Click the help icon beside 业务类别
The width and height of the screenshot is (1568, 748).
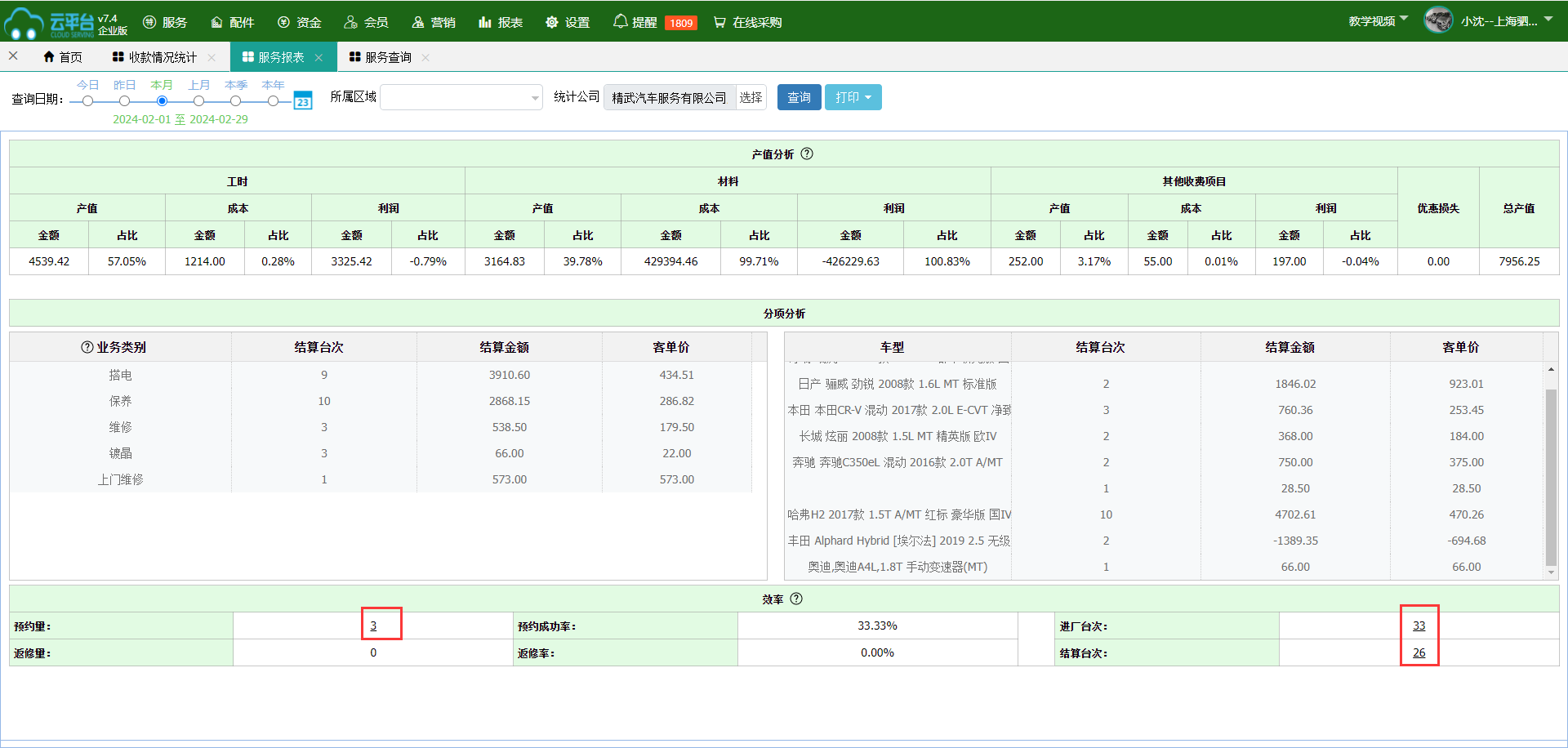(x=87, y=347)
